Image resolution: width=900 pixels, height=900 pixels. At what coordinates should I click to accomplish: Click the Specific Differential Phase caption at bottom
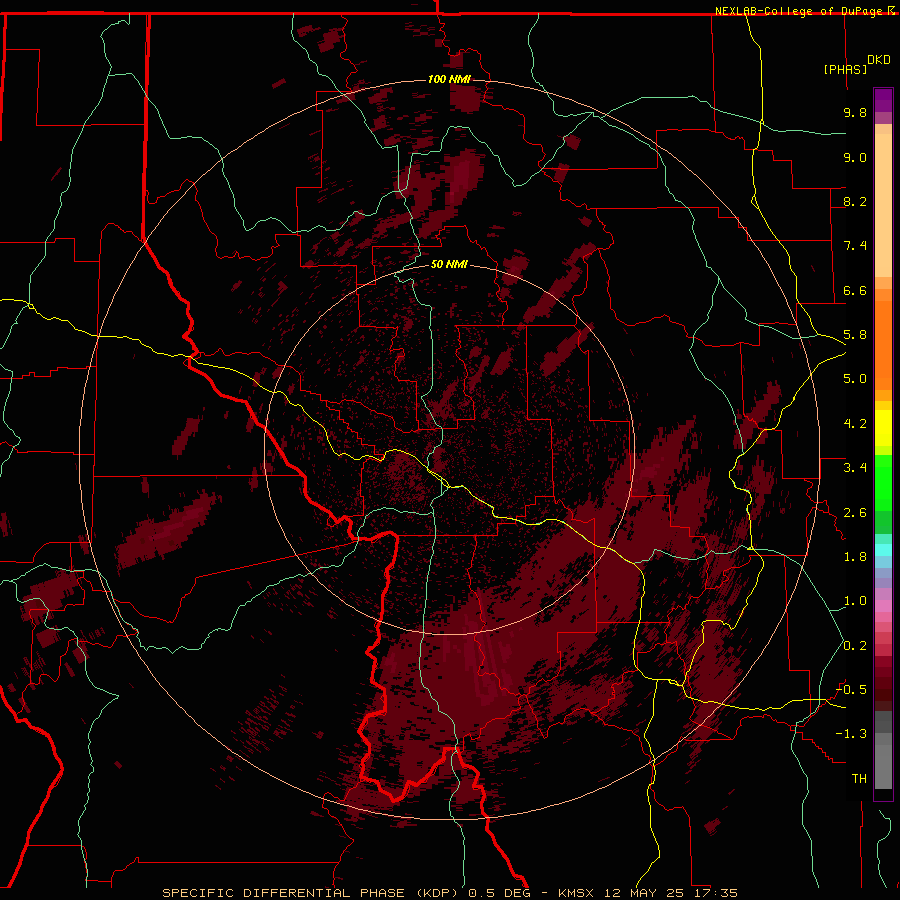(450, 893)
